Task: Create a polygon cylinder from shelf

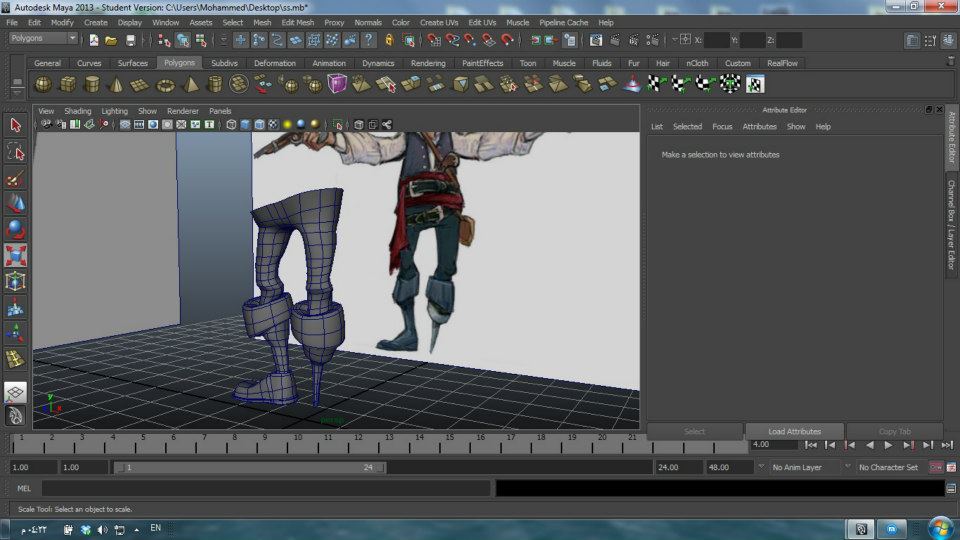Action: pyautogui.click(x=92, y=84)
